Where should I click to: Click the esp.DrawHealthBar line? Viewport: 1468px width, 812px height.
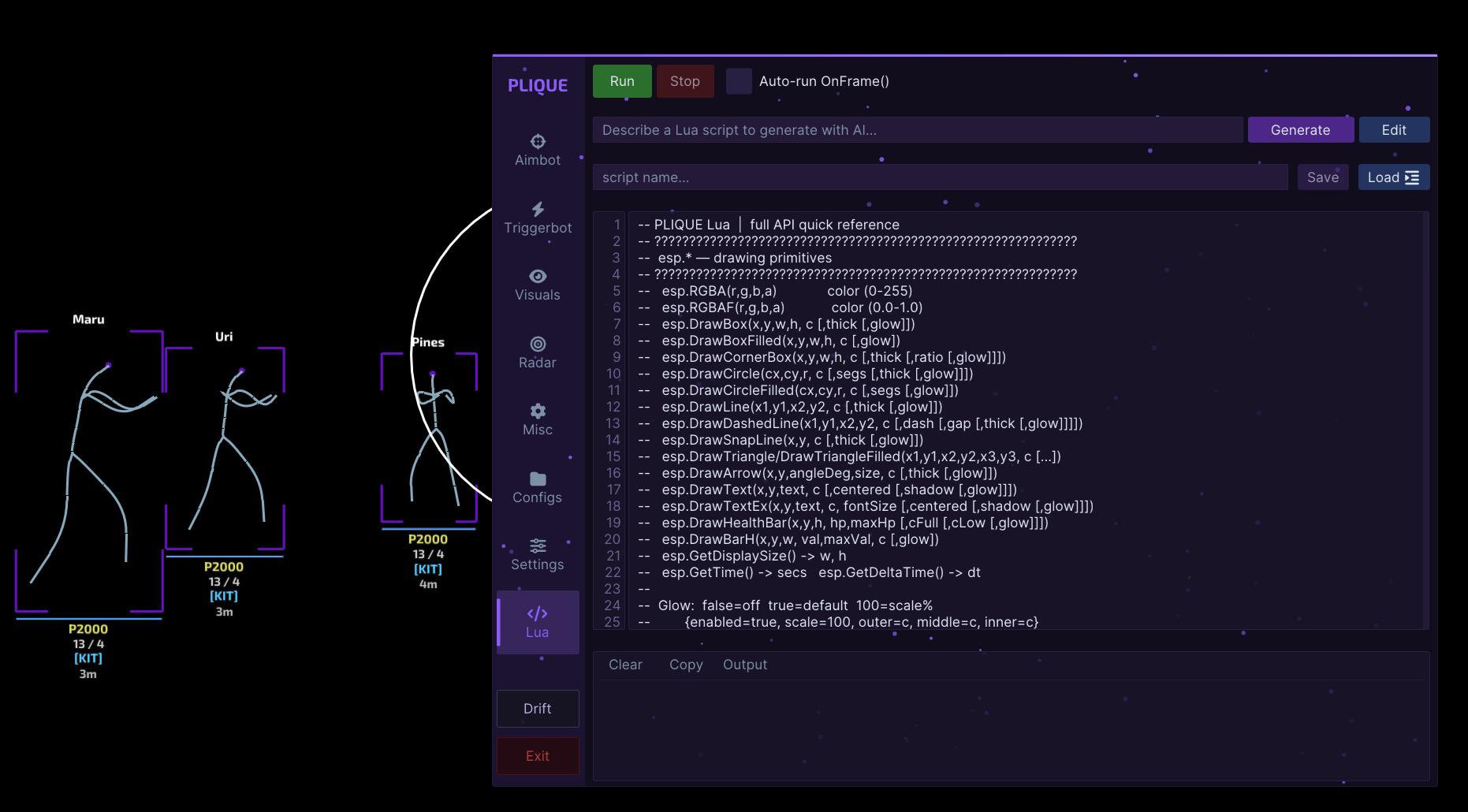click(x=843, y=523)
